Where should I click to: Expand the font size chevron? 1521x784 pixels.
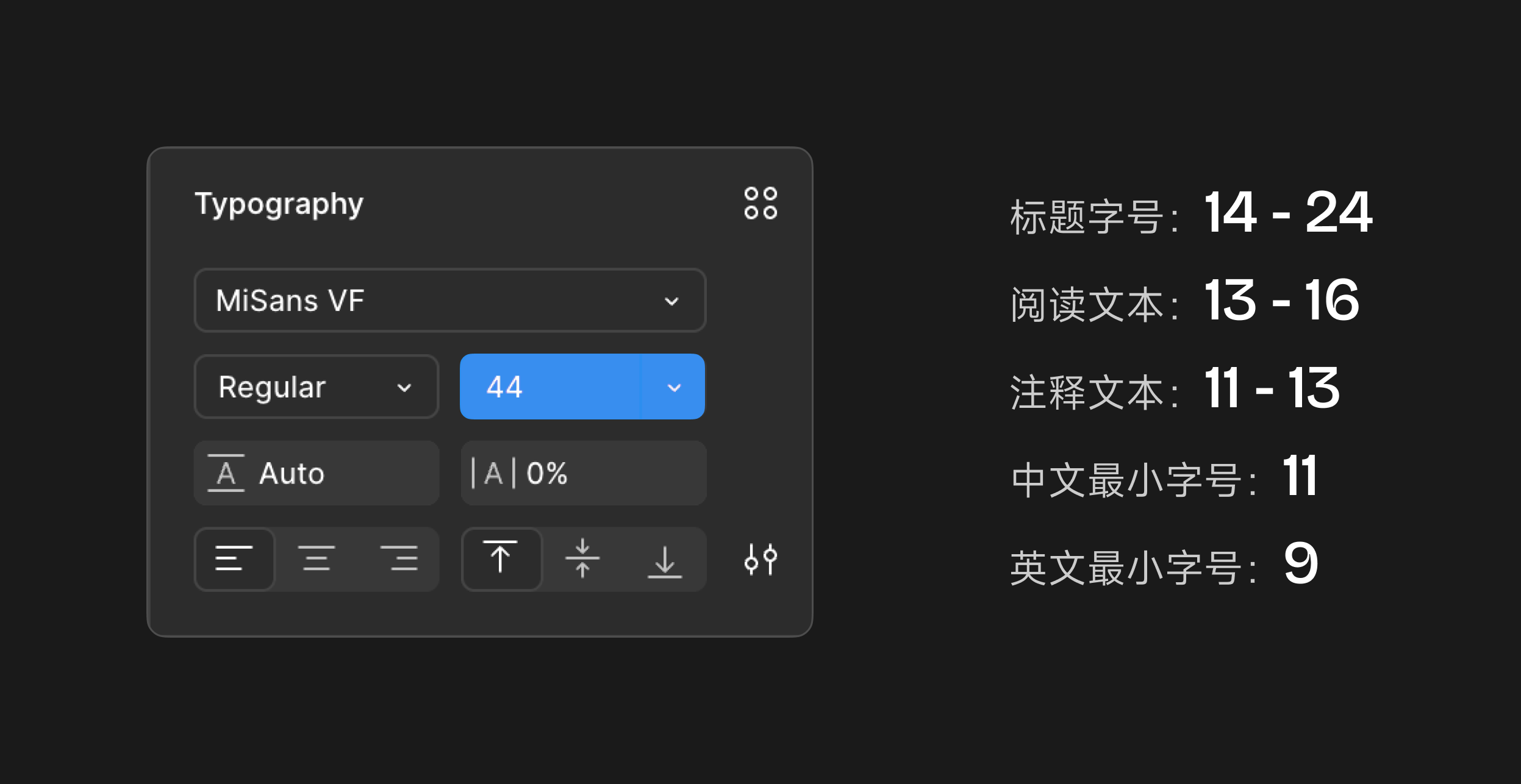tap(673, 387)
